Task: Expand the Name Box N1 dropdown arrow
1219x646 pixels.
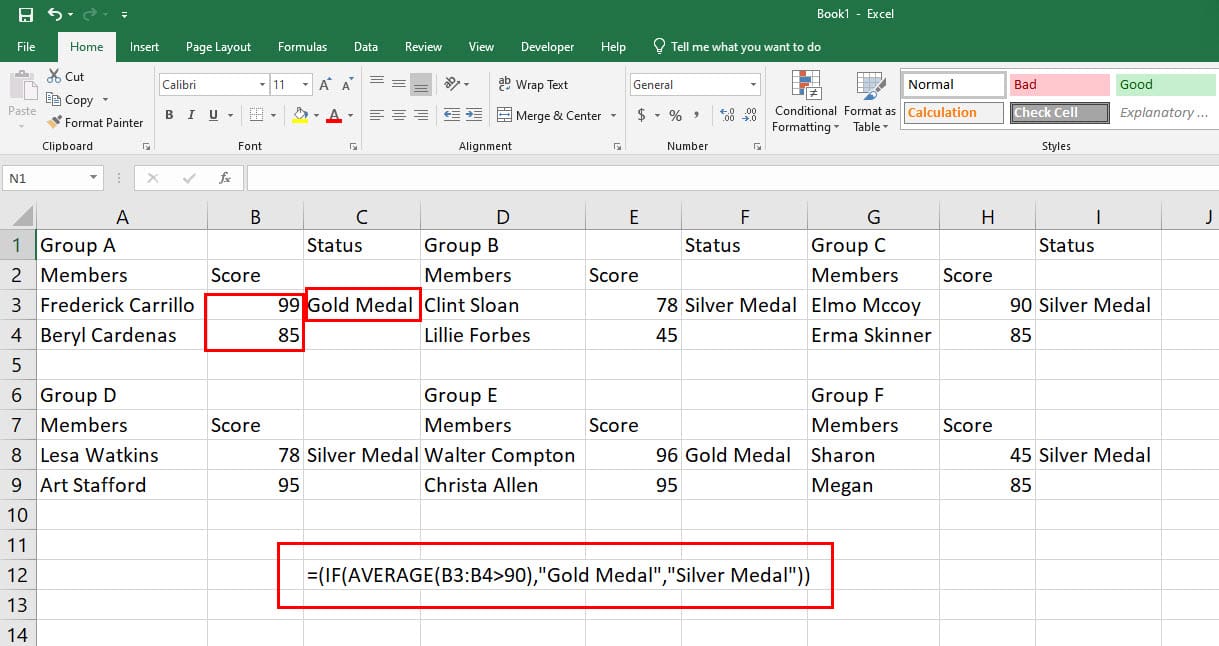Action: 94,178
